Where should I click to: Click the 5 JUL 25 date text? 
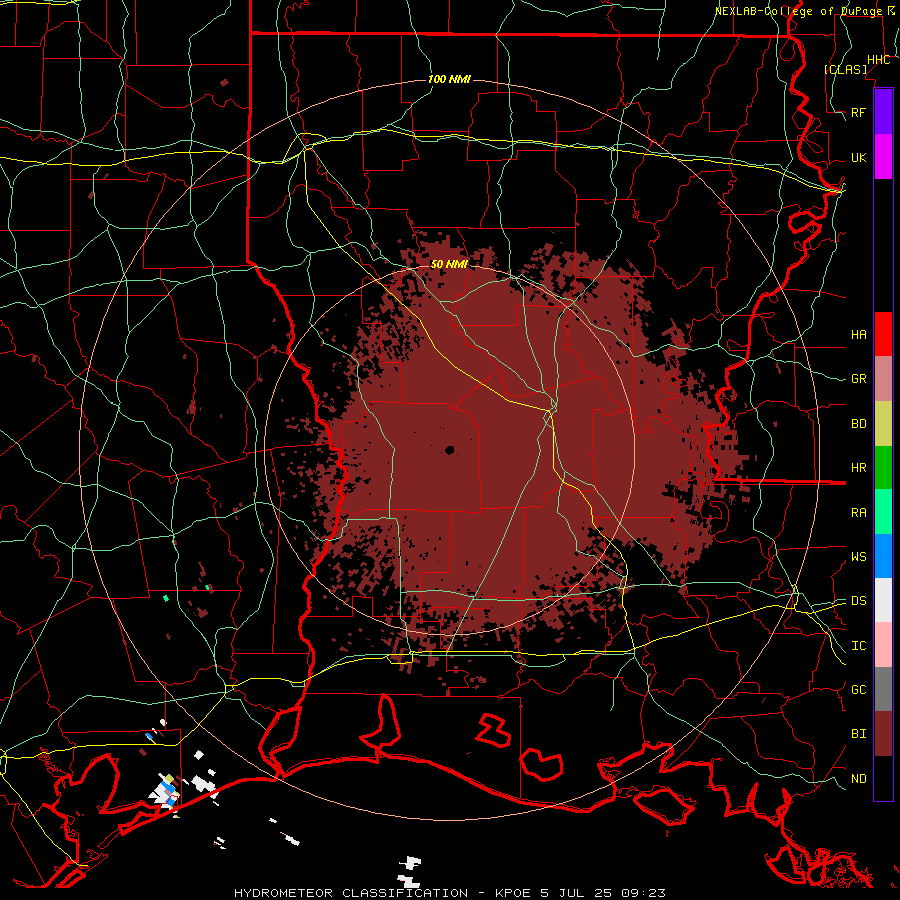(x=574, y=893)
